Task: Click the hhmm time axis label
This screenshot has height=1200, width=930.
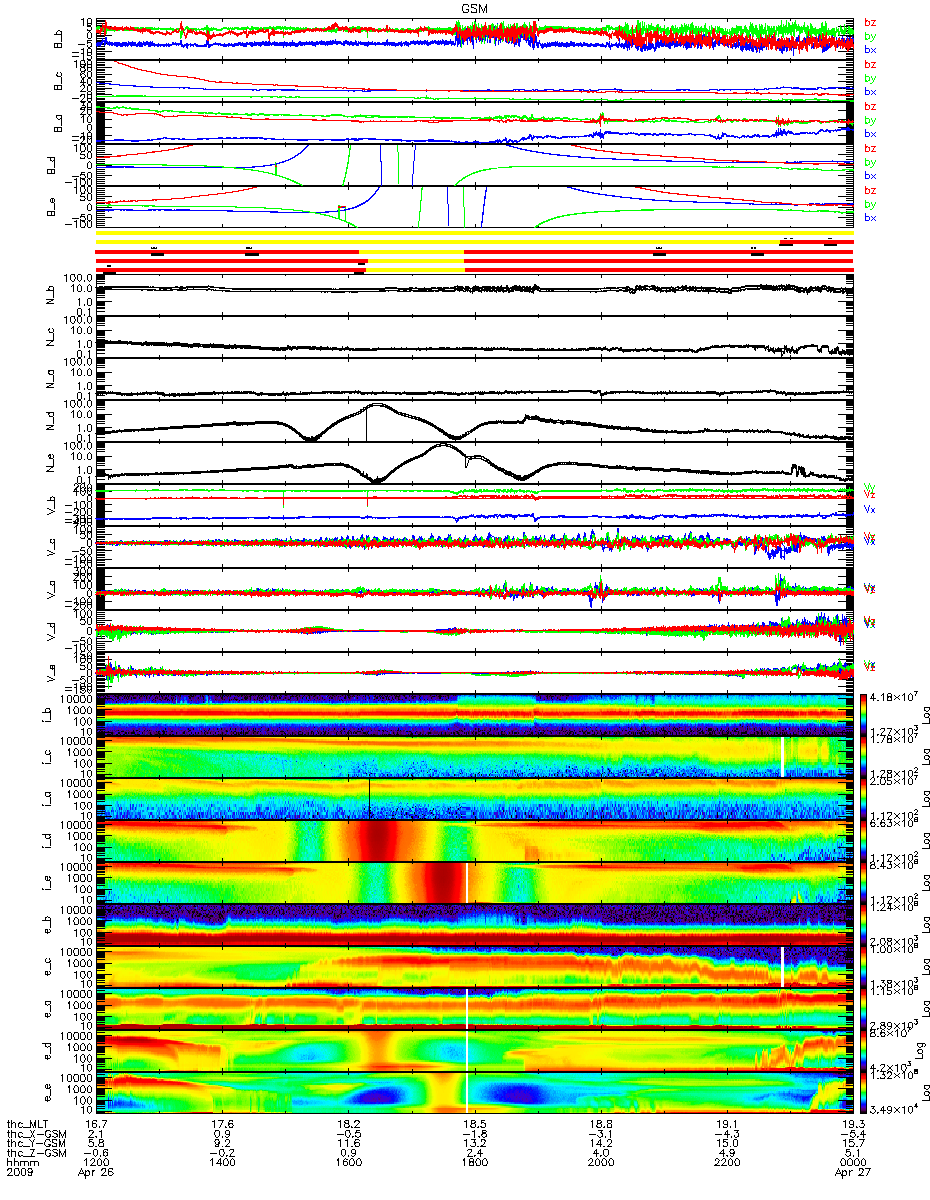Action: [x=23, y=1164]
